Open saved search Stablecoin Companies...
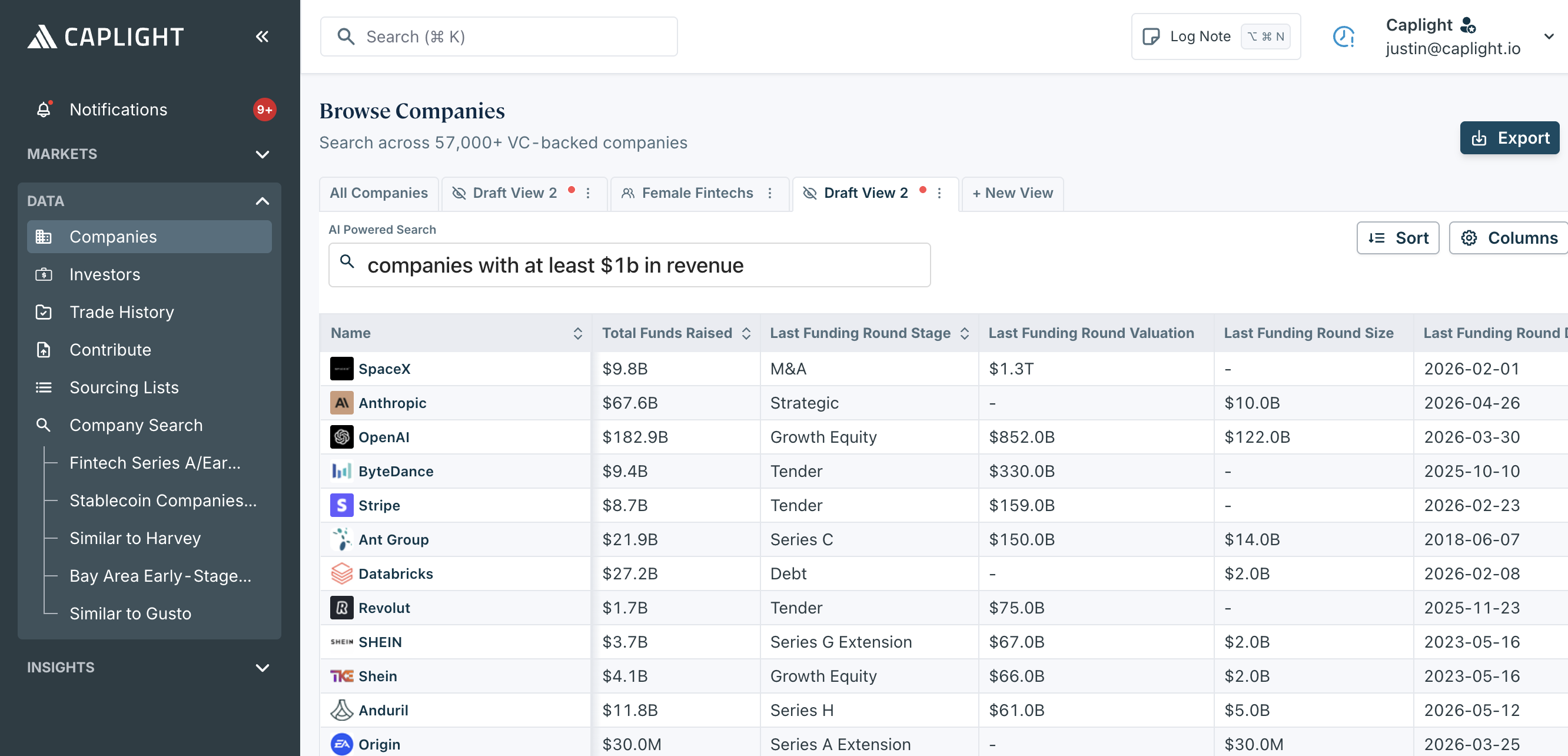The height and width of the screenshot is (756, 1568). click(163, 500)
